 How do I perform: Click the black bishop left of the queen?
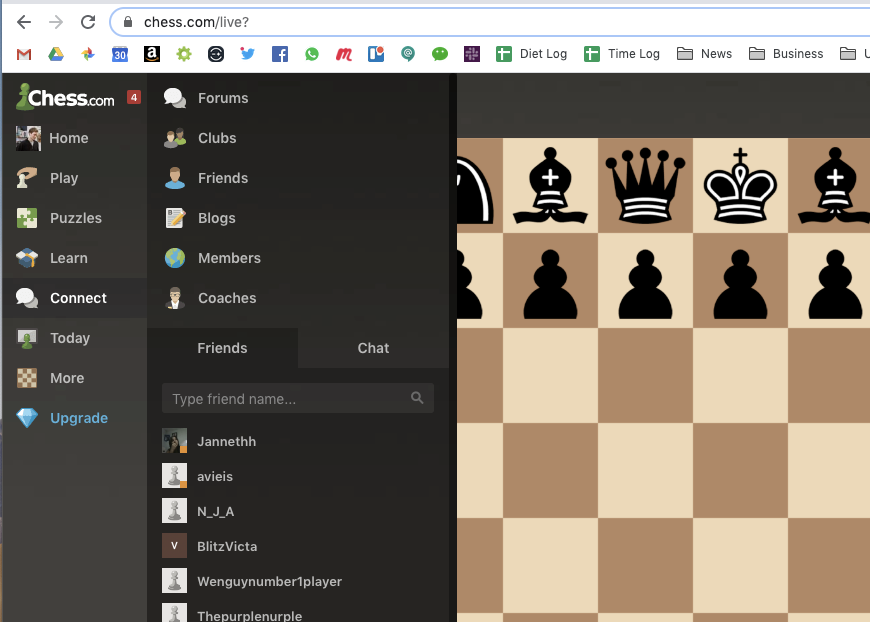point(550,185)
